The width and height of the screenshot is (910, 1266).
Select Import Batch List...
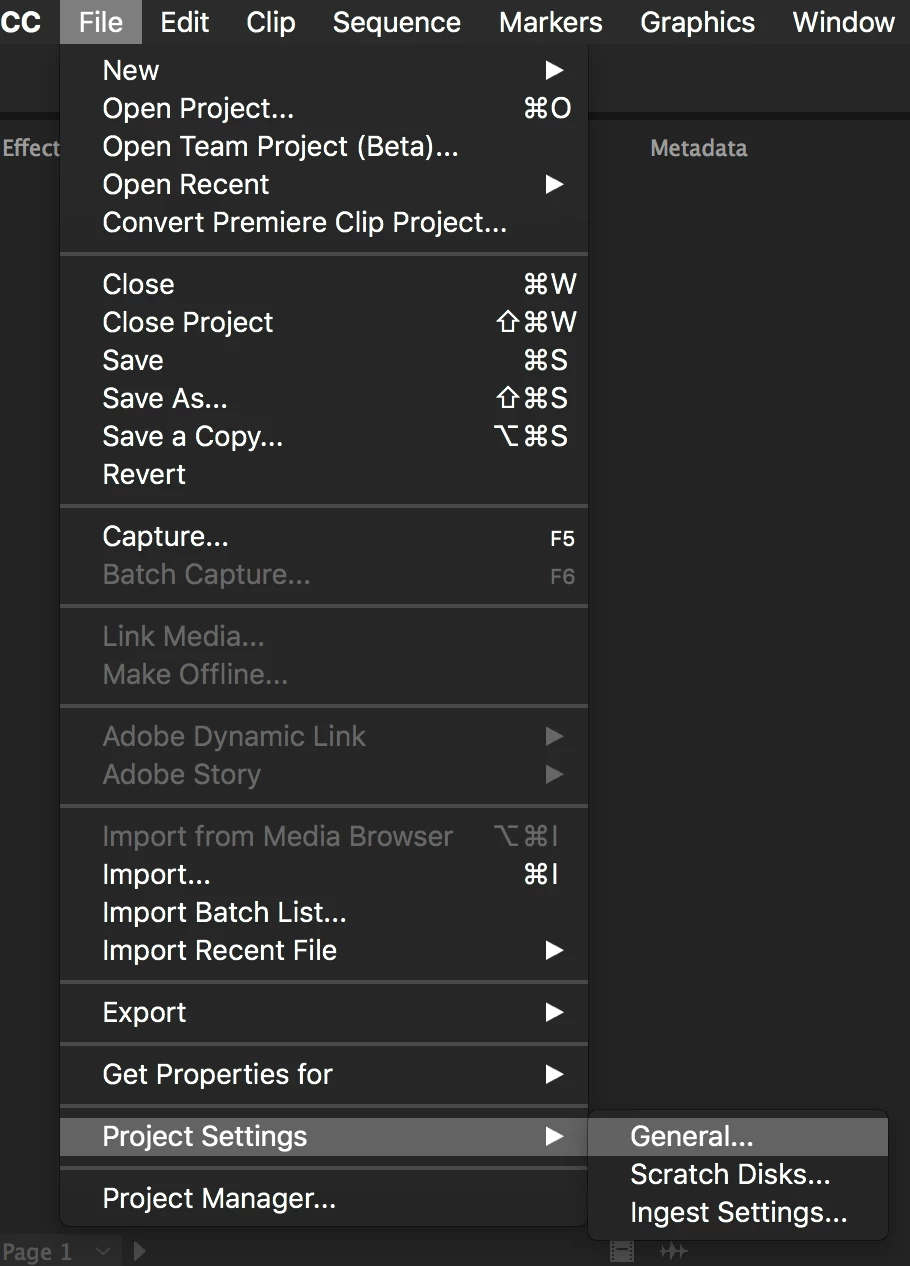click(x=324, y=912)
